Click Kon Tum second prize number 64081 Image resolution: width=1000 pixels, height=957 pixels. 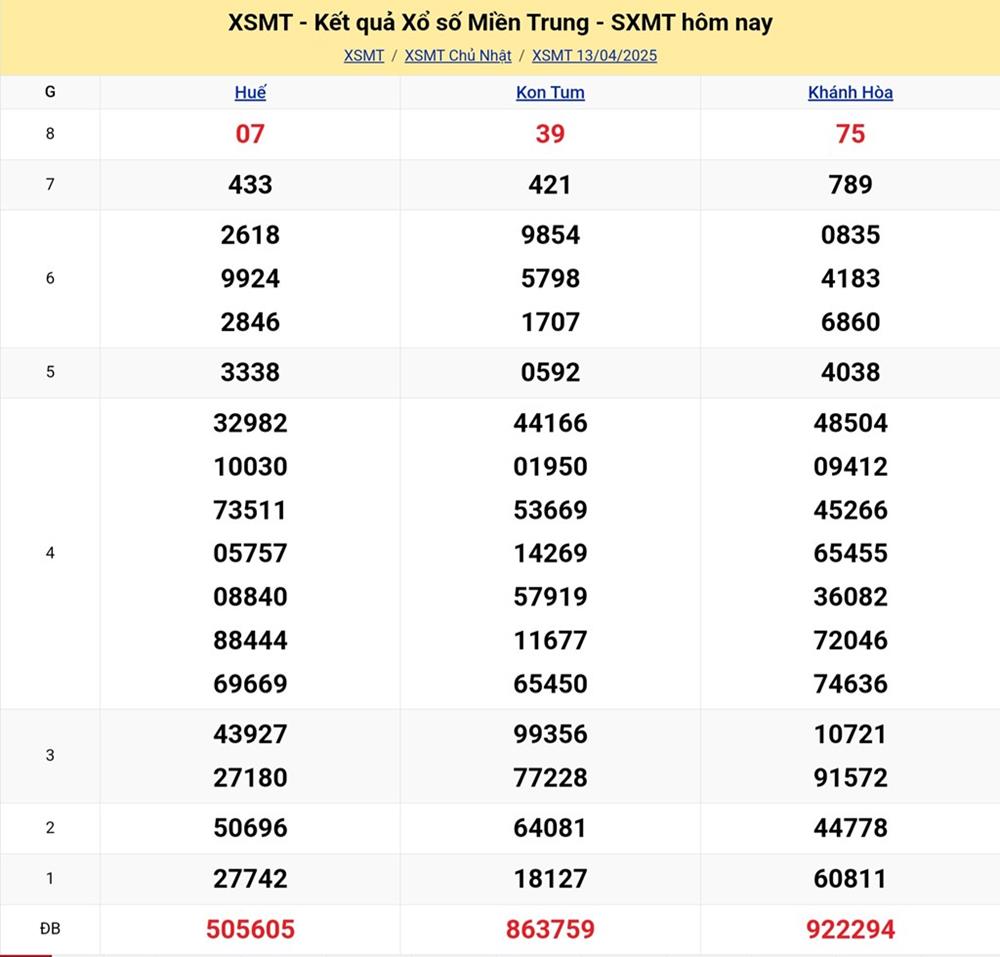[x=550, y=828]
